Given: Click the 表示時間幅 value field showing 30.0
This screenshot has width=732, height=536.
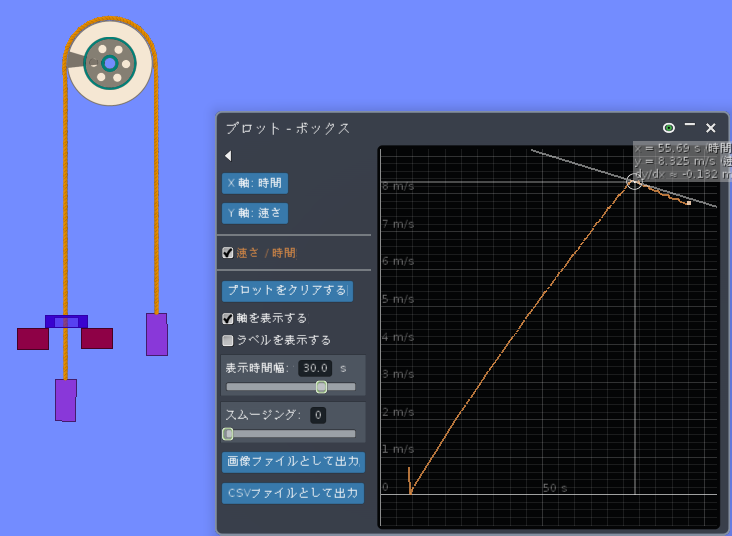Looking at the screenshot, I should click(315, 368).
